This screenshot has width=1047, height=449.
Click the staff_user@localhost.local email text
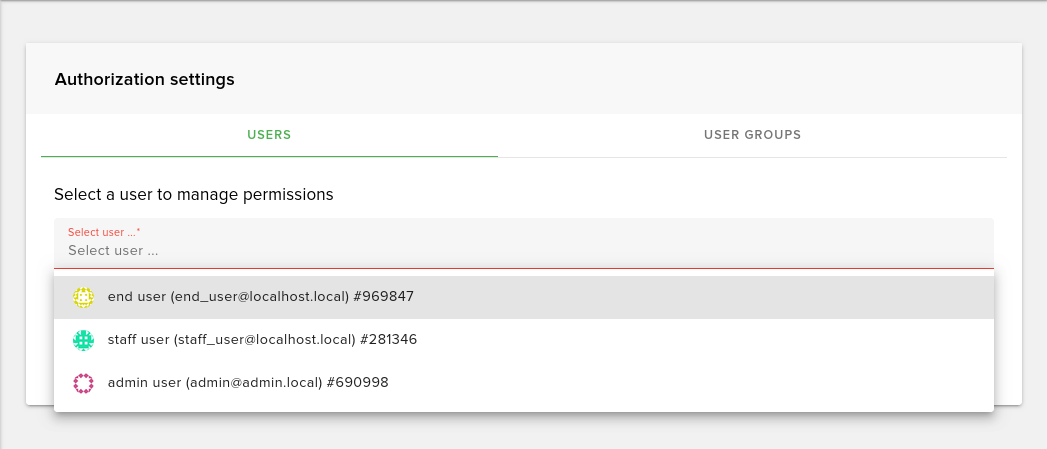pos(265,340)
